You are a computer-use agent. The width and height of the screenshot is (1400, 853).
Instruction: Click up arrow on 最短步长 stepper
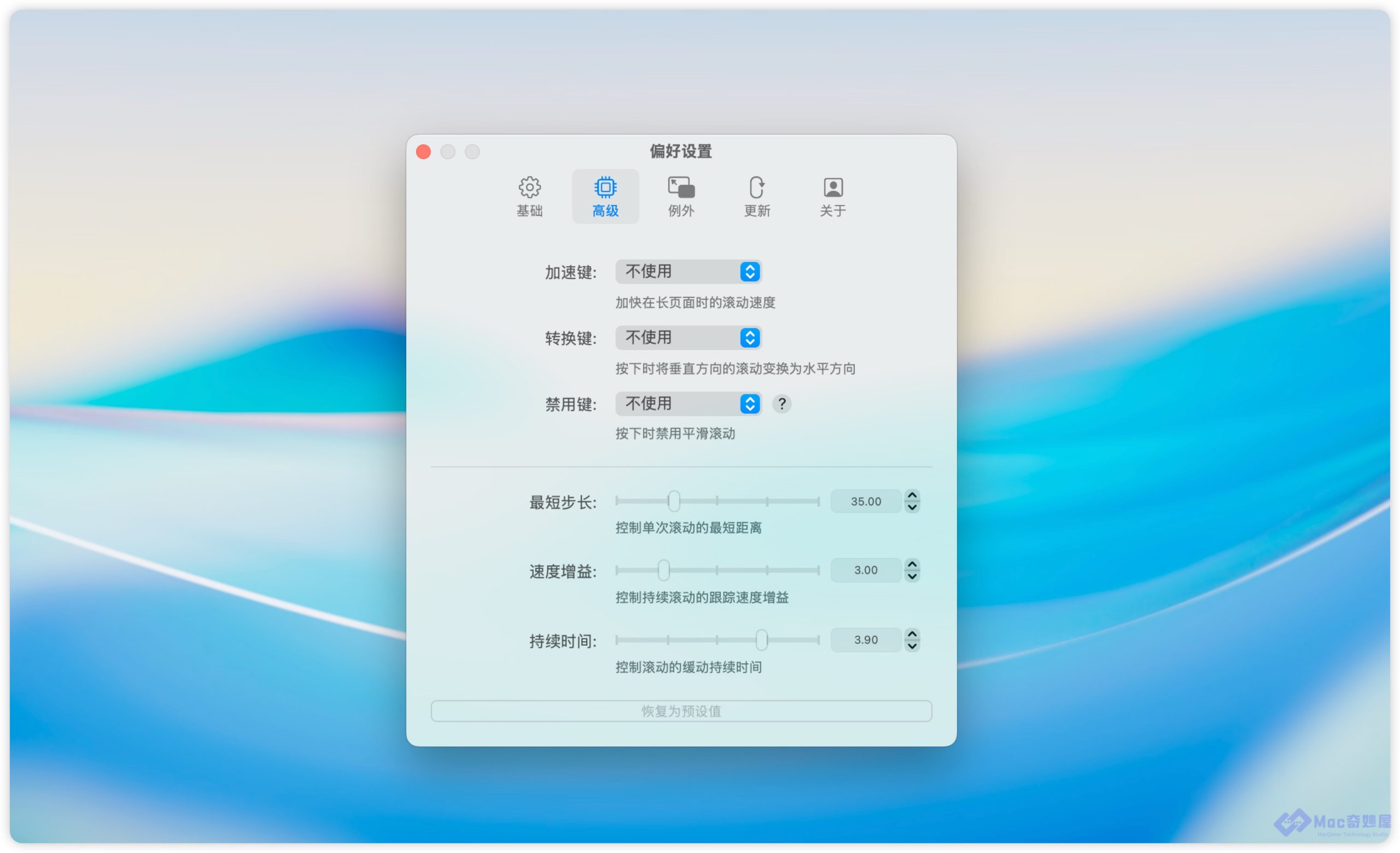[x=912, y=495]
